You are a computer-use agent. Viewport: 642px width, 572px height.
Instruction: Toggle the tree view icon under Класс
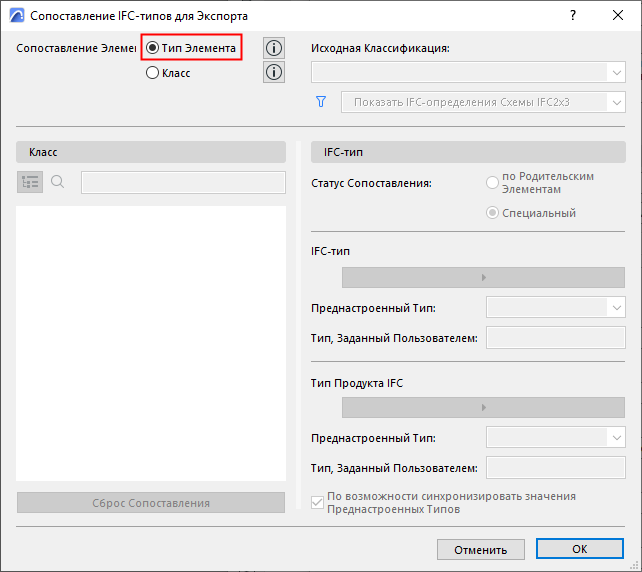click(30, 182)
